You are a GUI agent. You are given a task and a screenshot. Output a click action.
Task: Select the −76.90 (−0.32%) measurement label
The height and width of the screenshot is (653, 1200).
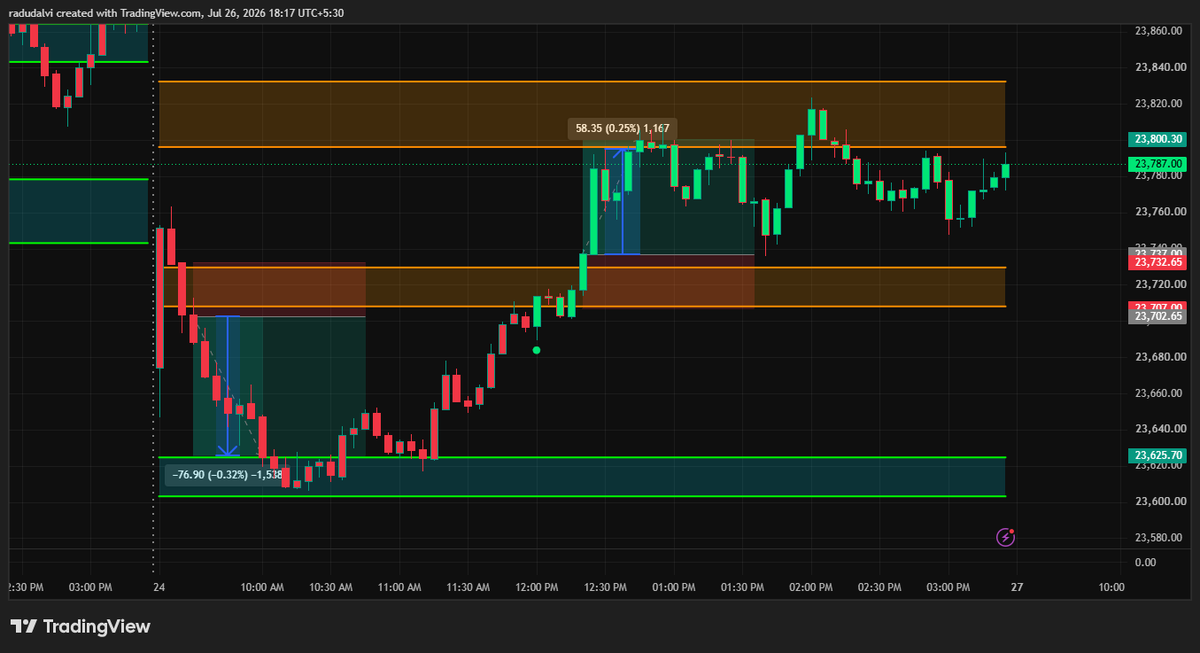[x=226, y=475]
